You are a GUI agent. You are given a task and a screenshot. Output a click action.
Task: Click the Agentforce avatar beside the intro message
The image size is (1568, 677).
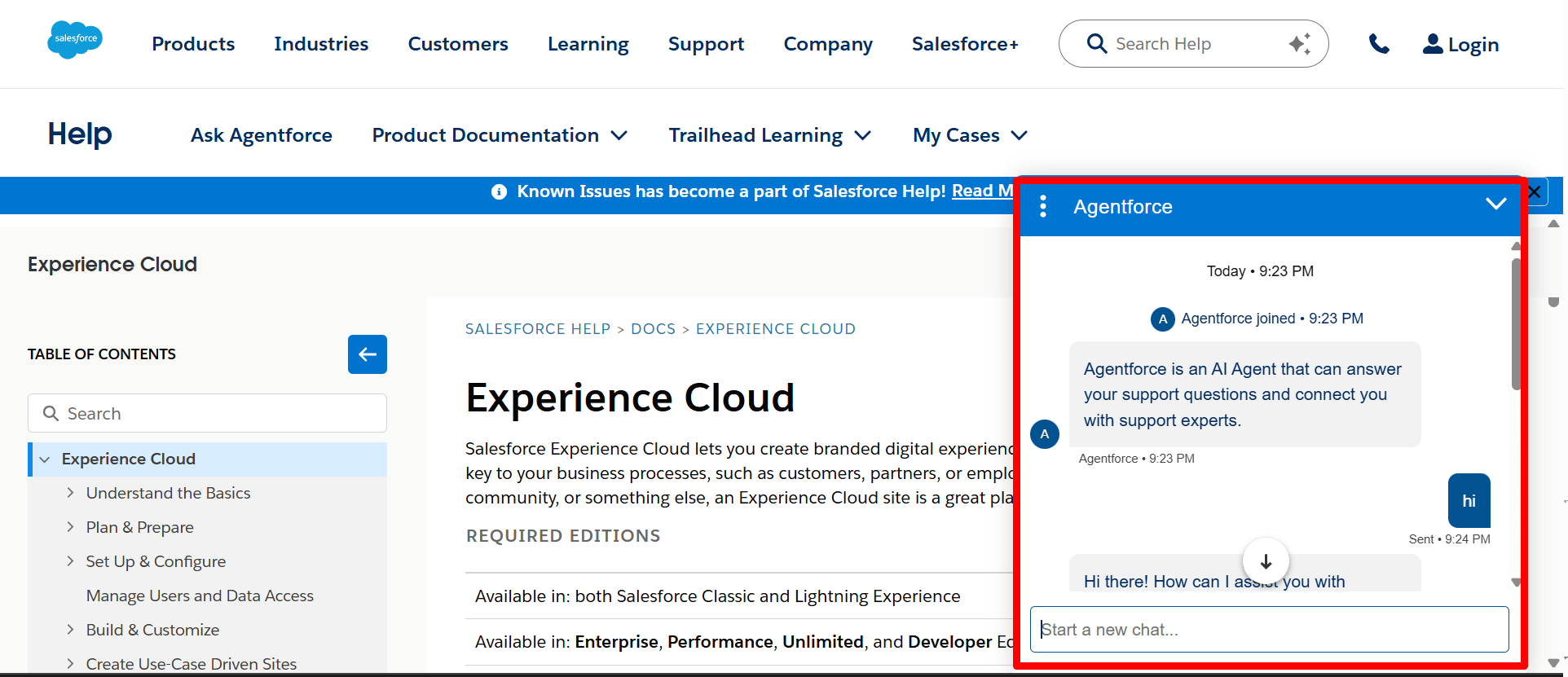(x=1045, y=434)
